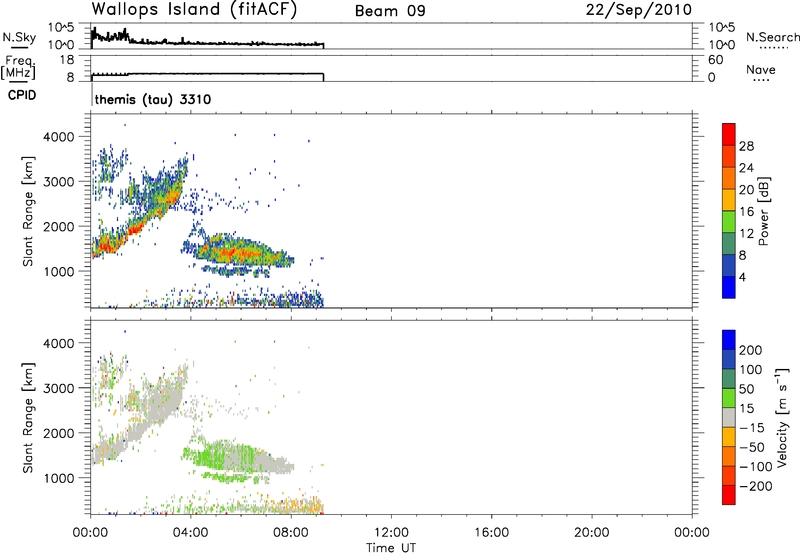800x554 pixels.
Task: Click the 'Wallops Island (fitACF)' title
Action: (194, 10)
